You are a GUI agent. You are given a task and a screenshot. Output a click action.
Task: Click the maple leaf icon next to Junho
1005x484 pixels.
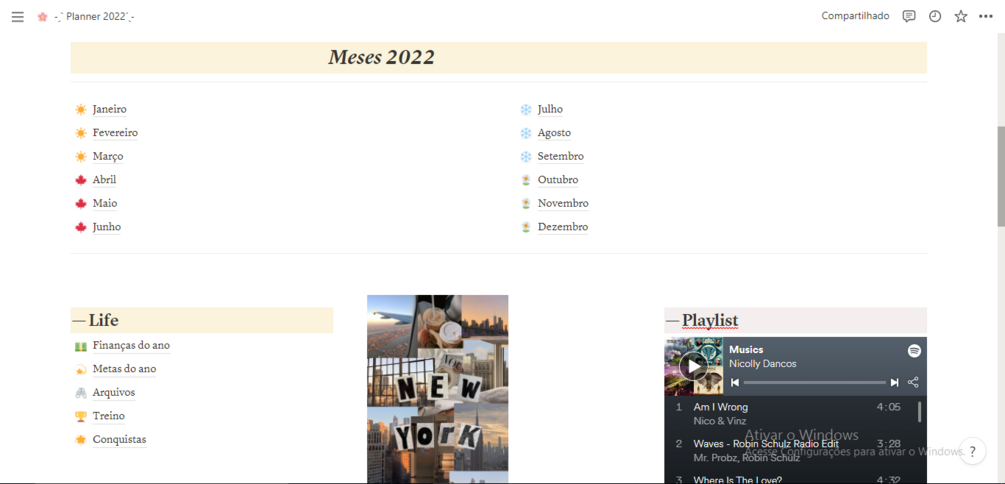coord(81,227)
